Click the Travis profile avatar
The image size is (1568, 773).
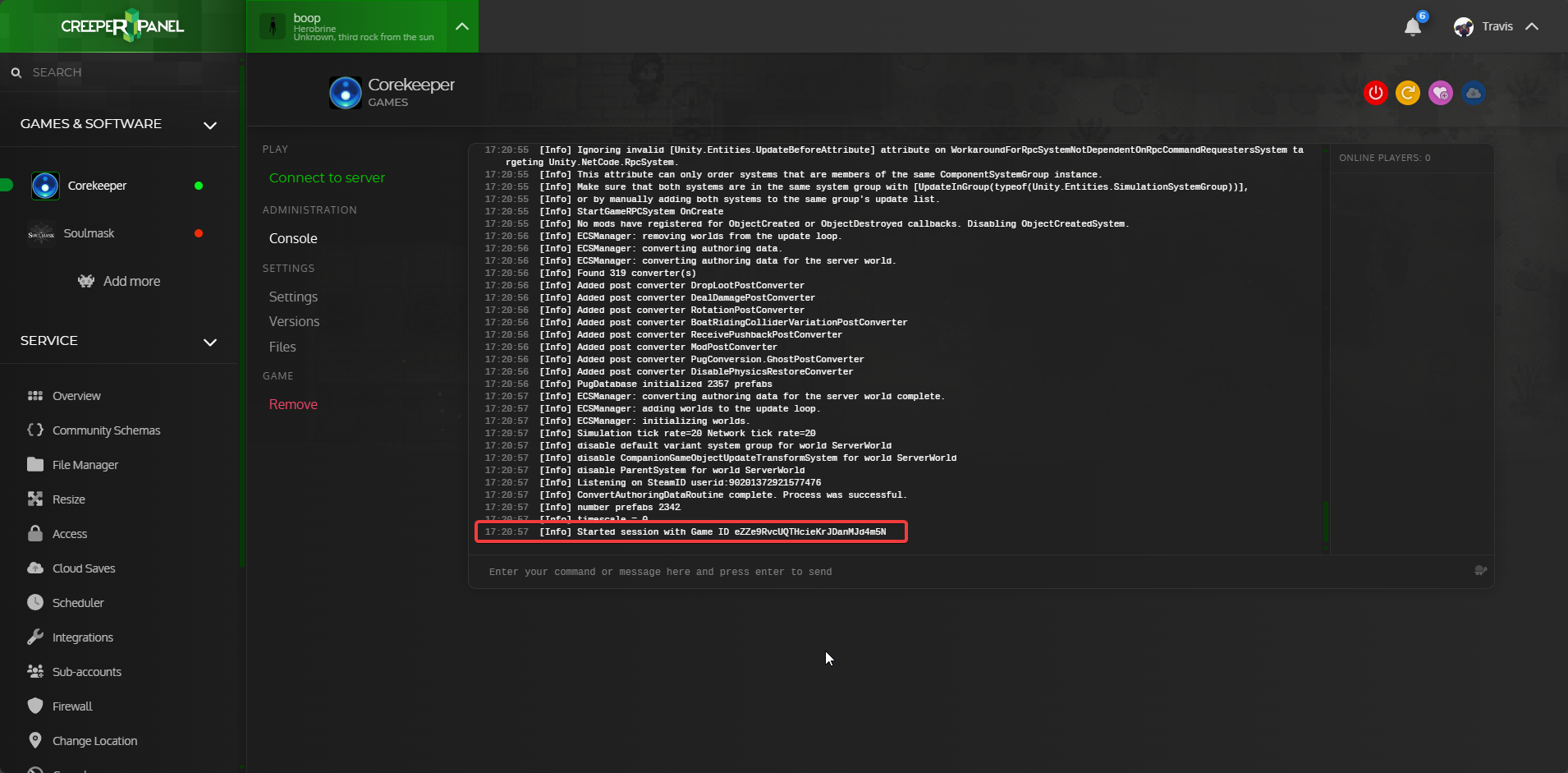1464,27
